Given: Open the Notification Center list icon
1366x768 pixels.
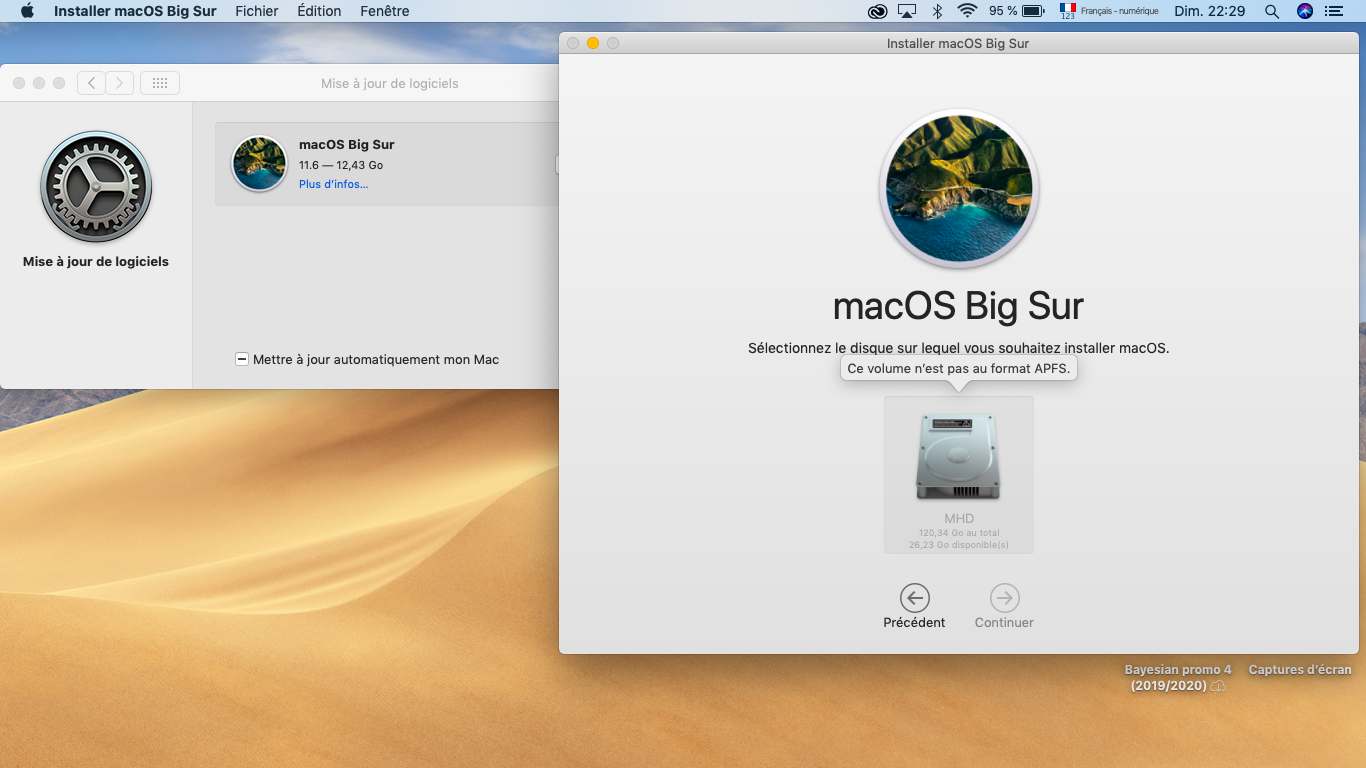Looking at the screenshot, I should click(1334, 11).
